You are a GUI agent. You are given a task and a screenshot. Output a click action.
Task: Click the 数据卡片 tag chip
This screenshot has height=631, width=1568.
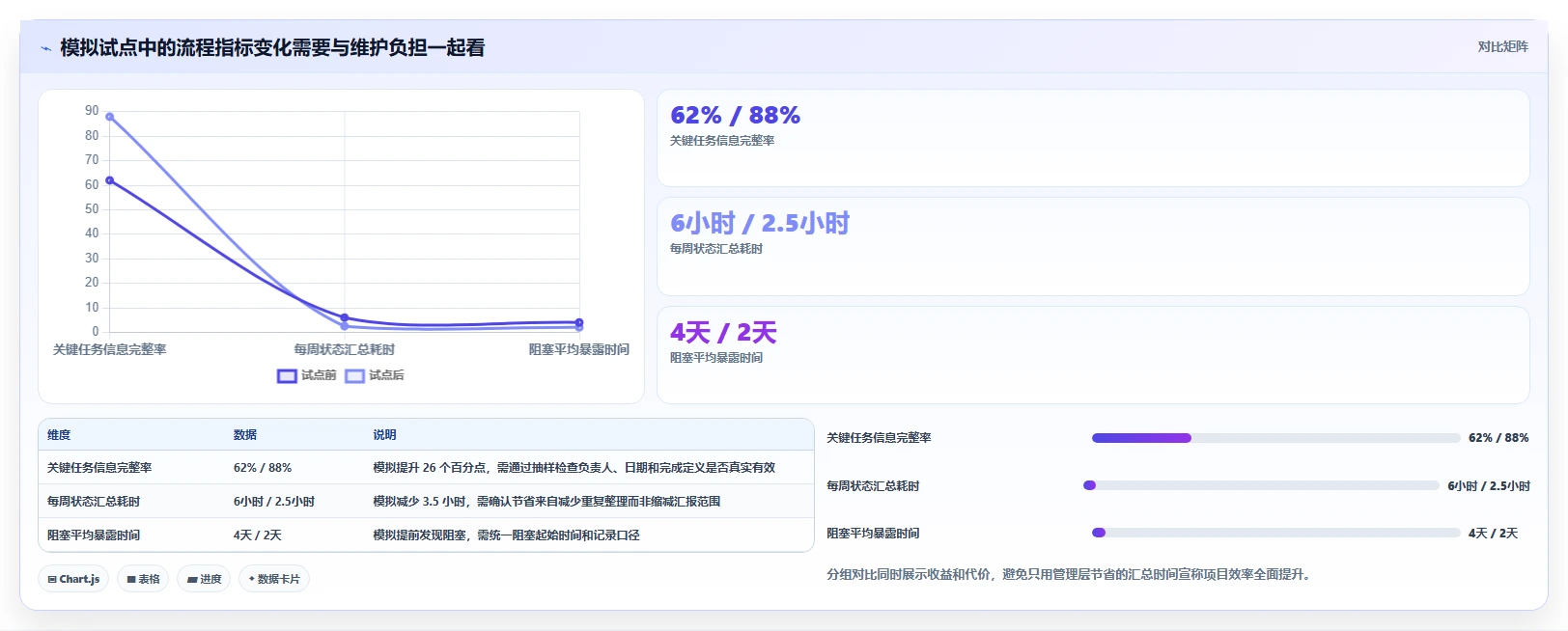(274, 579)
